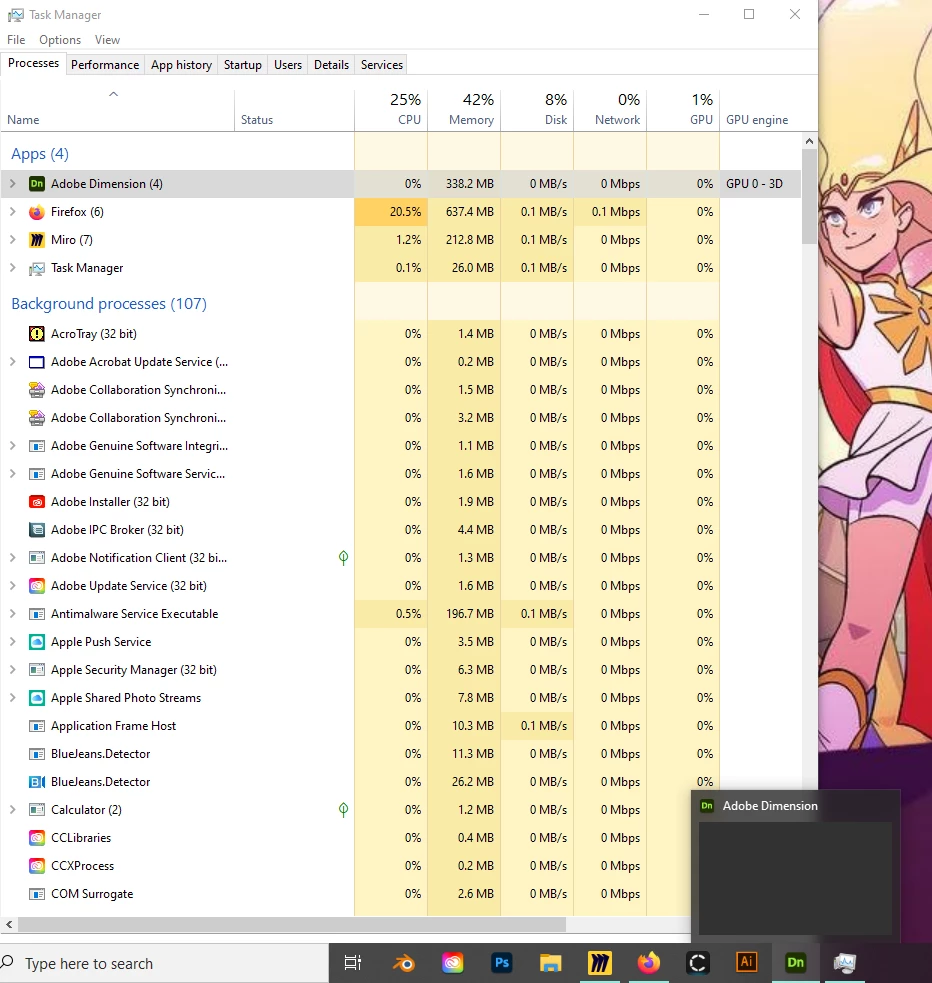Click the Adobe Dimension process icon

(x=37, y=184)
